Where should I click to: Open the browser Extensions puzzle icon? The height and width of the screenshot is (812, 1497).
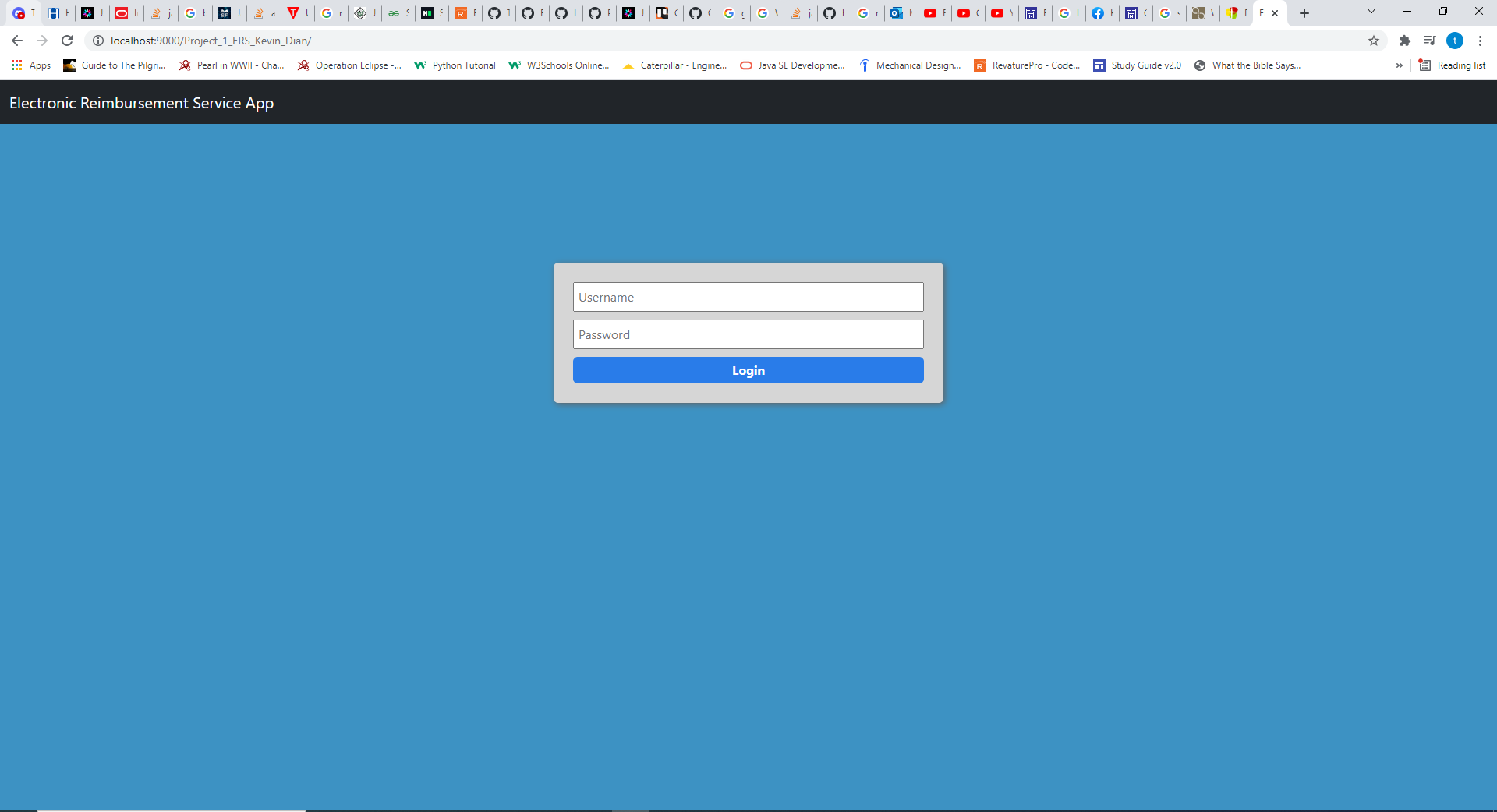click(1404, 41)
